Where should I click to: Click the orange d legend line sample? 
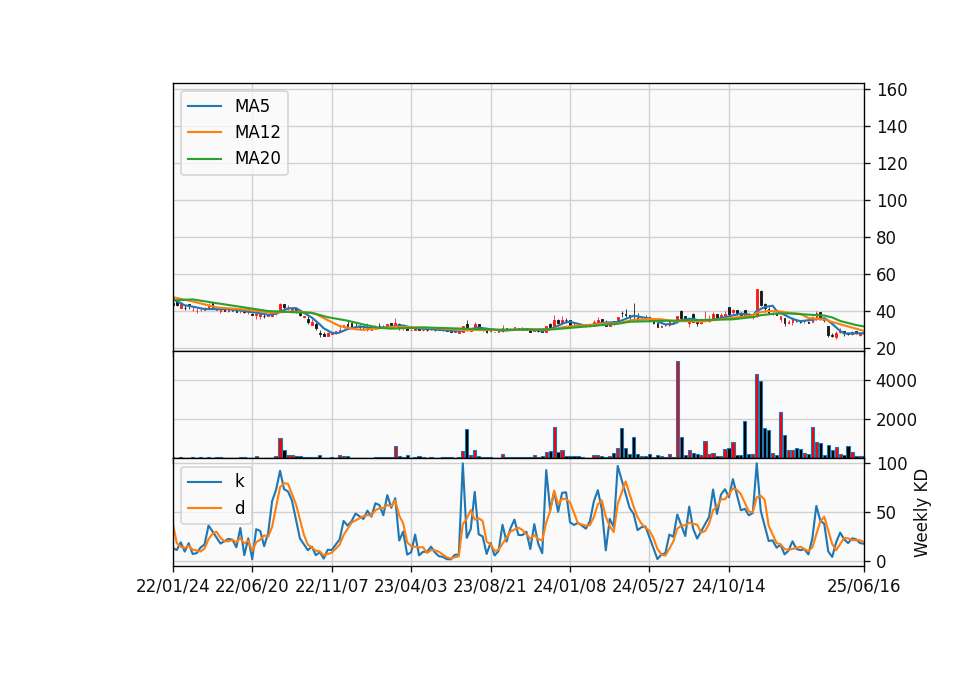point(204,508)
